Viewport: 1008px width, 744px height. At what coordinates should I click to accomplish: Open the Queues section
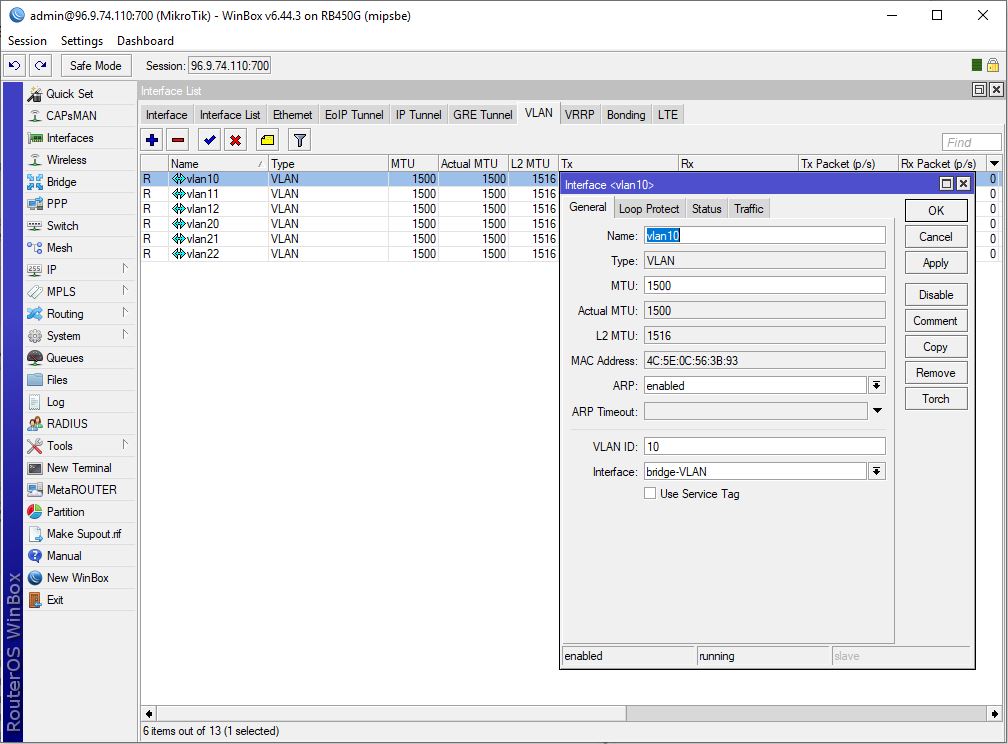pos(64,358)
